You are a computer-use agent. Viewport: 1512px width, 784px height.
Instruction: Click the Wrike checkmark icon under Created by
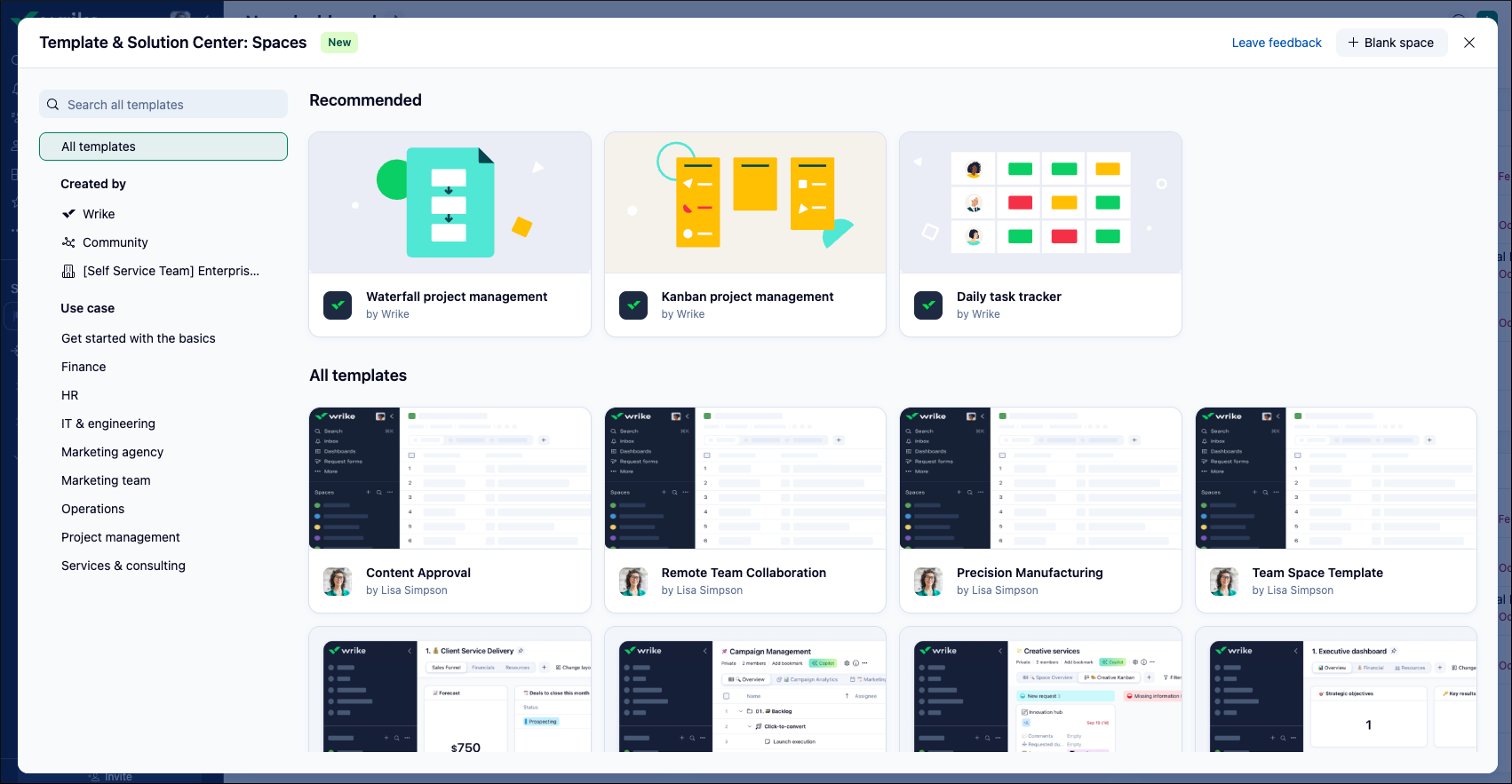point(68,214)
